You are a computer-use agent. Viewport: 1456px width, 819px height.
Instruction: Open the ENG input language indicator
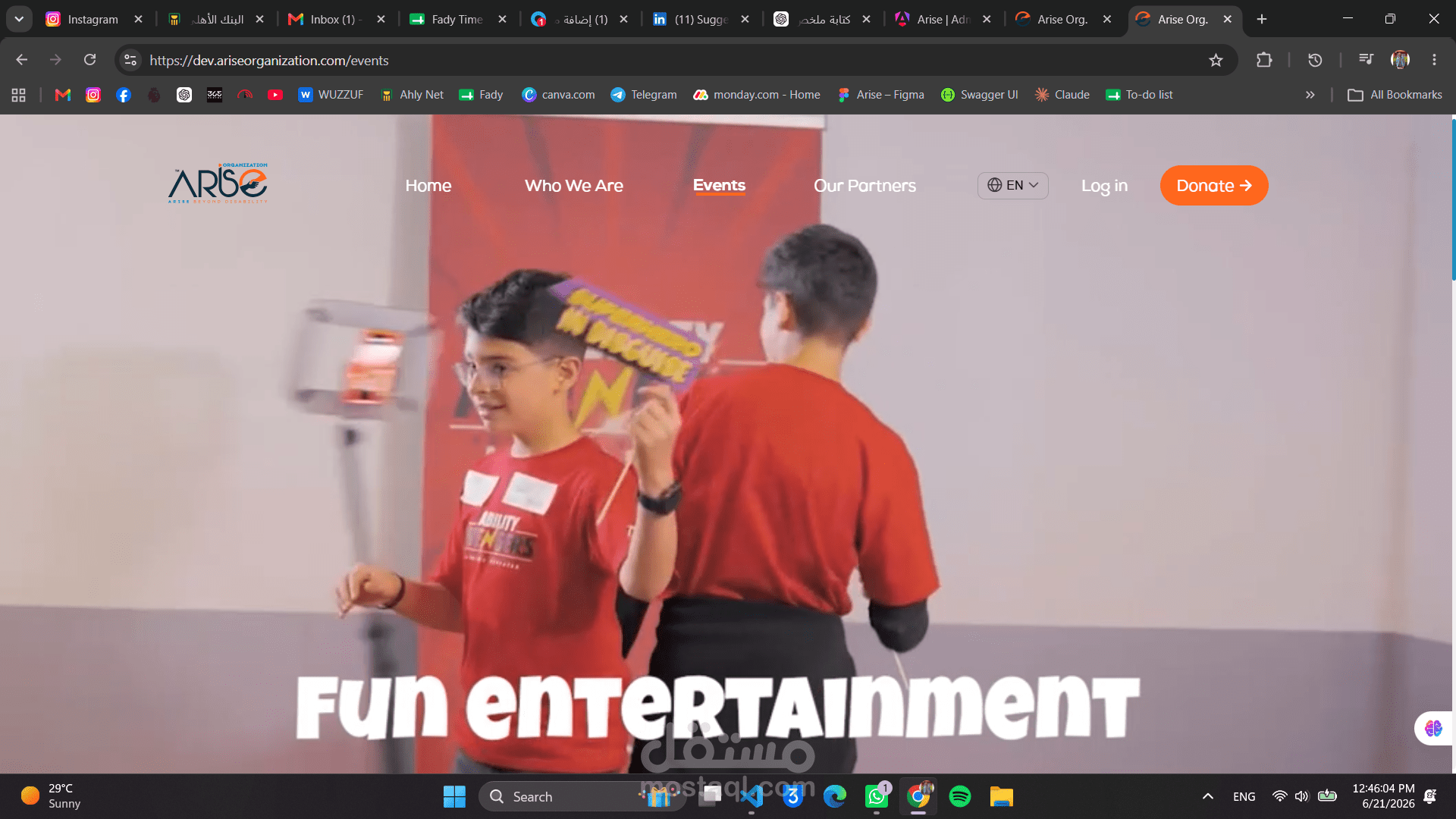1244,796
